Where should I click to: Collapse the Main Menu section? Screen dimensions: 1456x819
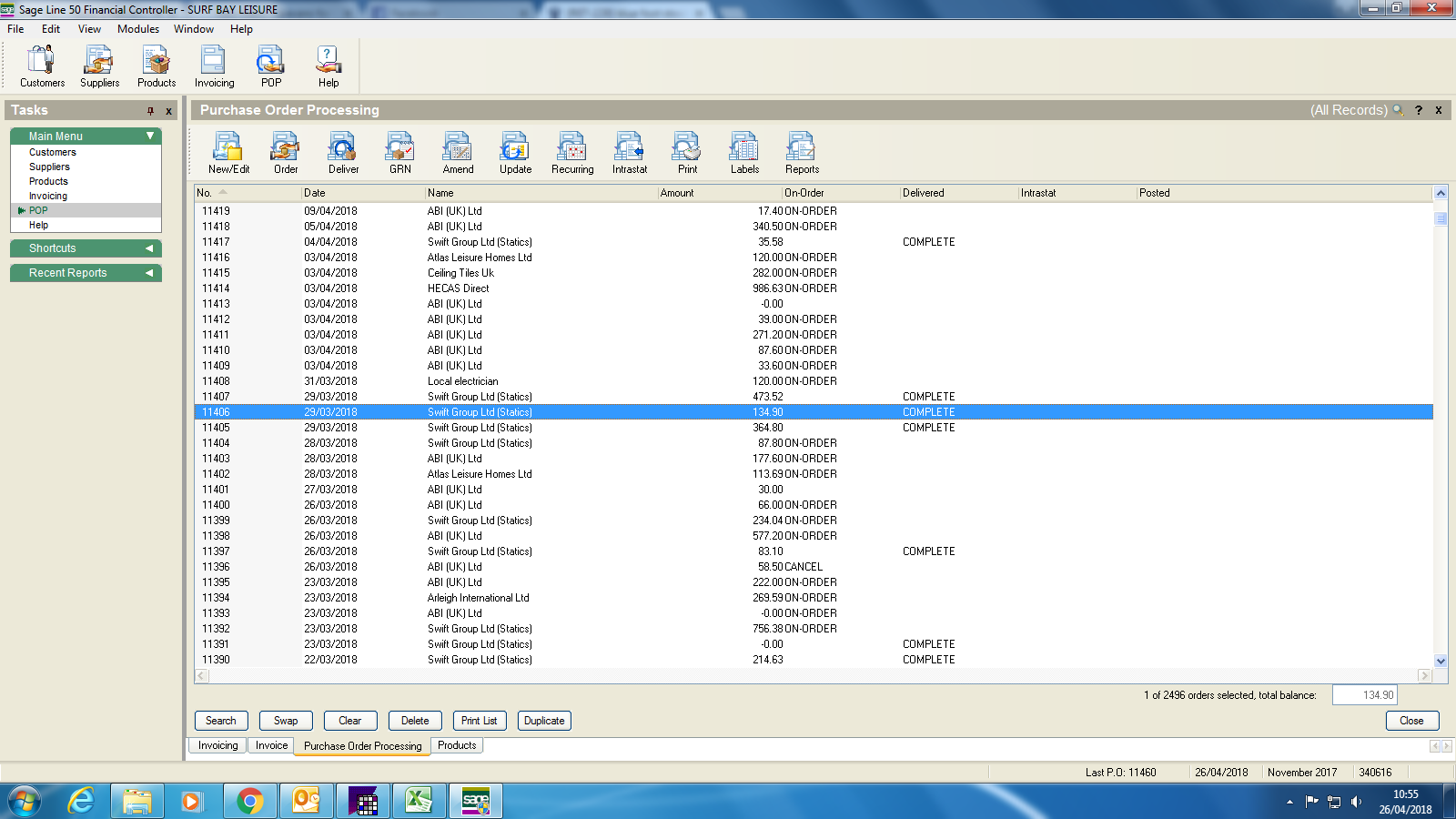(x=150, y=136)
